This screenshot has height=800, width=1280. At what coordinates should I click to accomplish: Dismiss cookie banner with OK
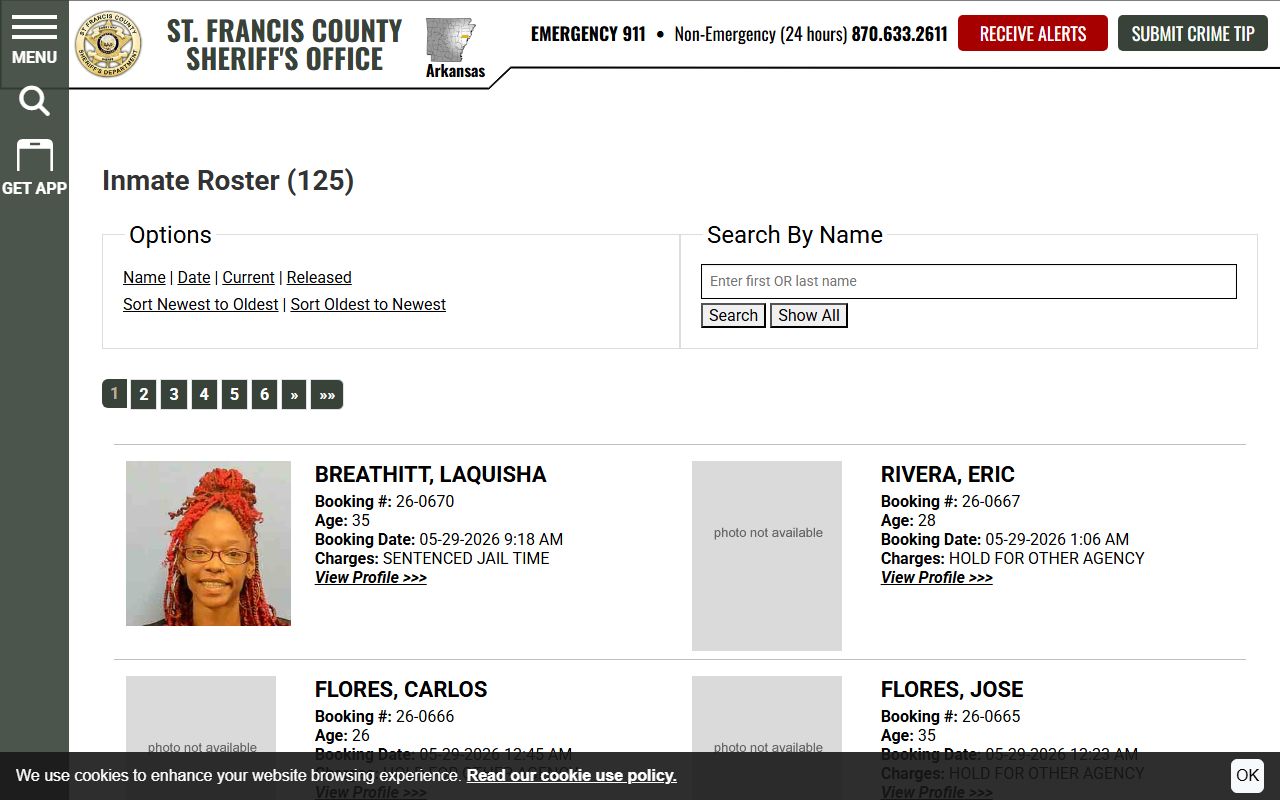coord(1247,775)
